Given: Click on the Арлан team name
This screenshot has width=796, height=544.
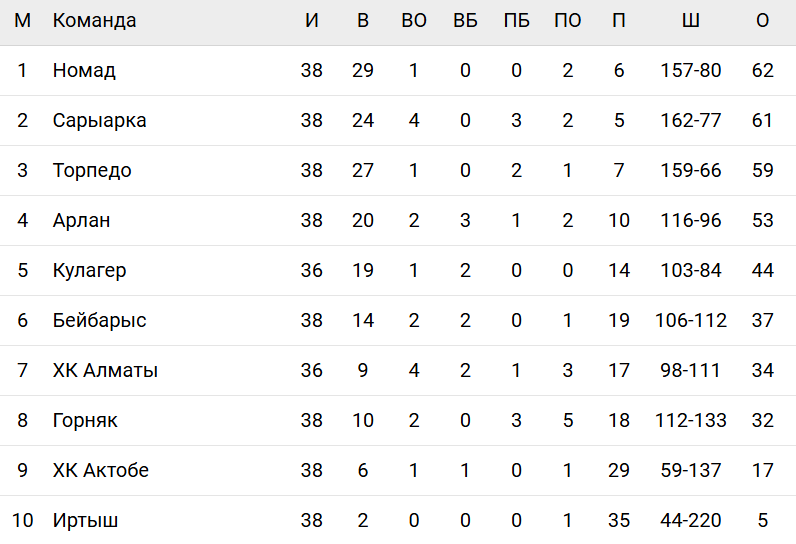Looking at the screenshot, I should pyautogui.click(x=82, y=221).
